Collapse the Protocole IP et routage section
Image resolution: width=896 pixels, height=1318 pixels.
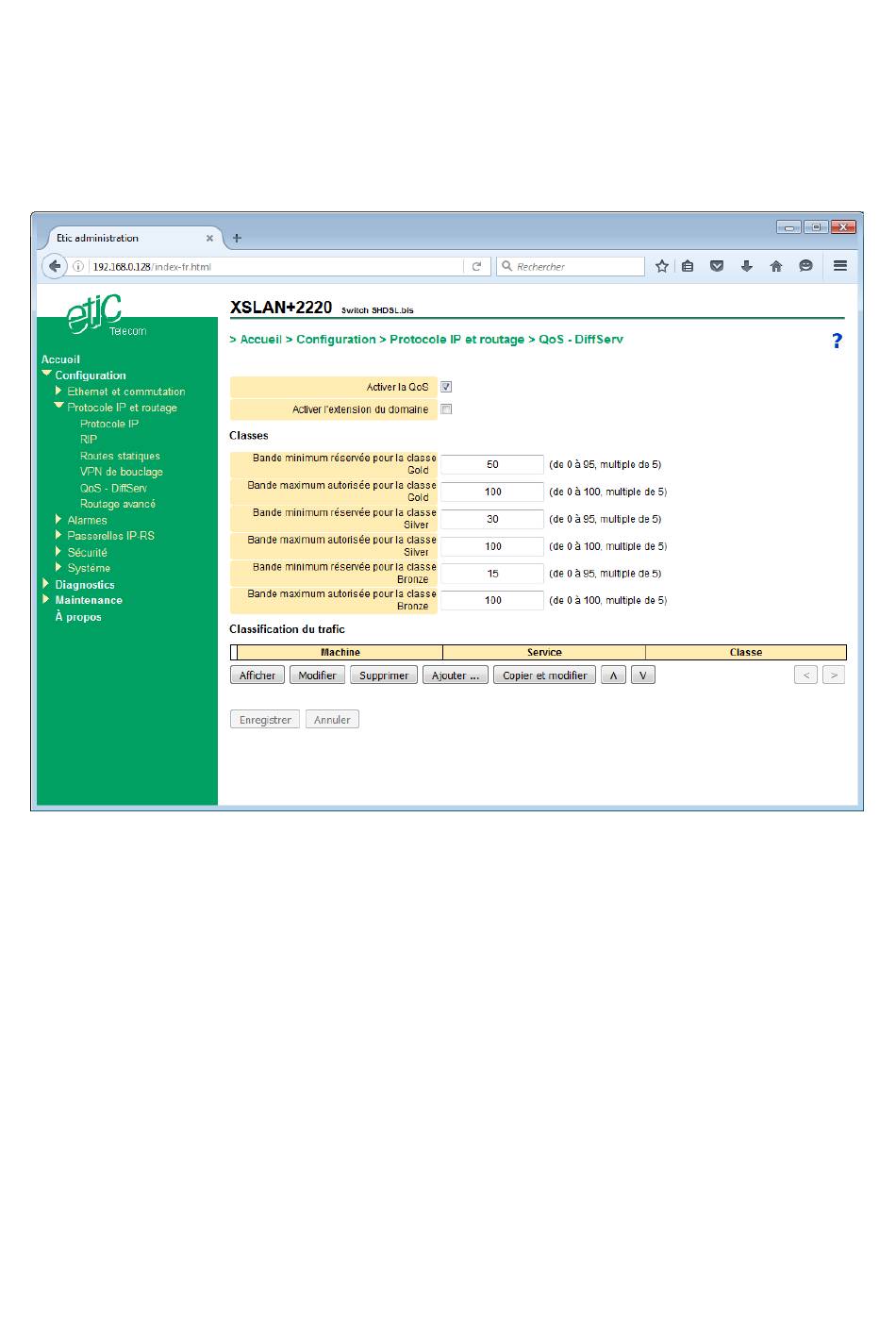tap(59, 407)
